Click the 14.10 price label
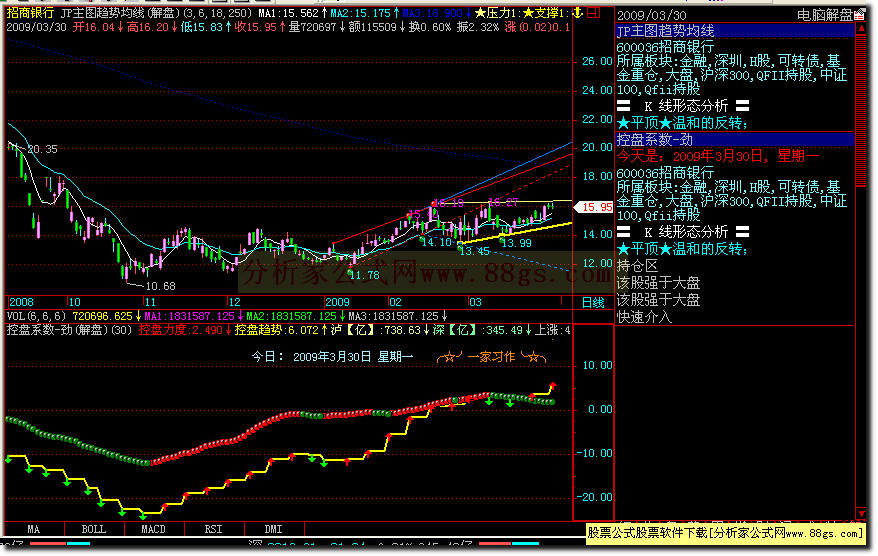Screen dimensions: 878x556 point(436,242)
